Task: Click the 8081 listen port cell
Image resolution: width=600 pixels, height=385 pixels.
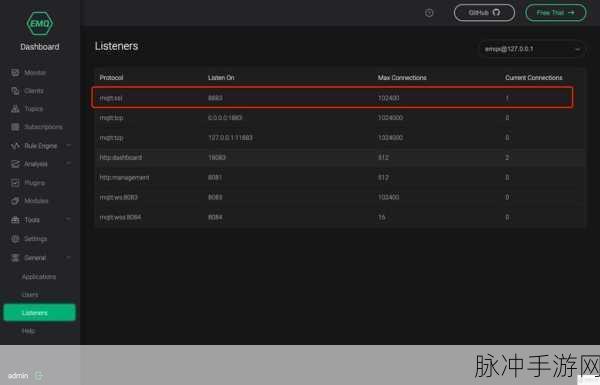Action: [215, 178]
